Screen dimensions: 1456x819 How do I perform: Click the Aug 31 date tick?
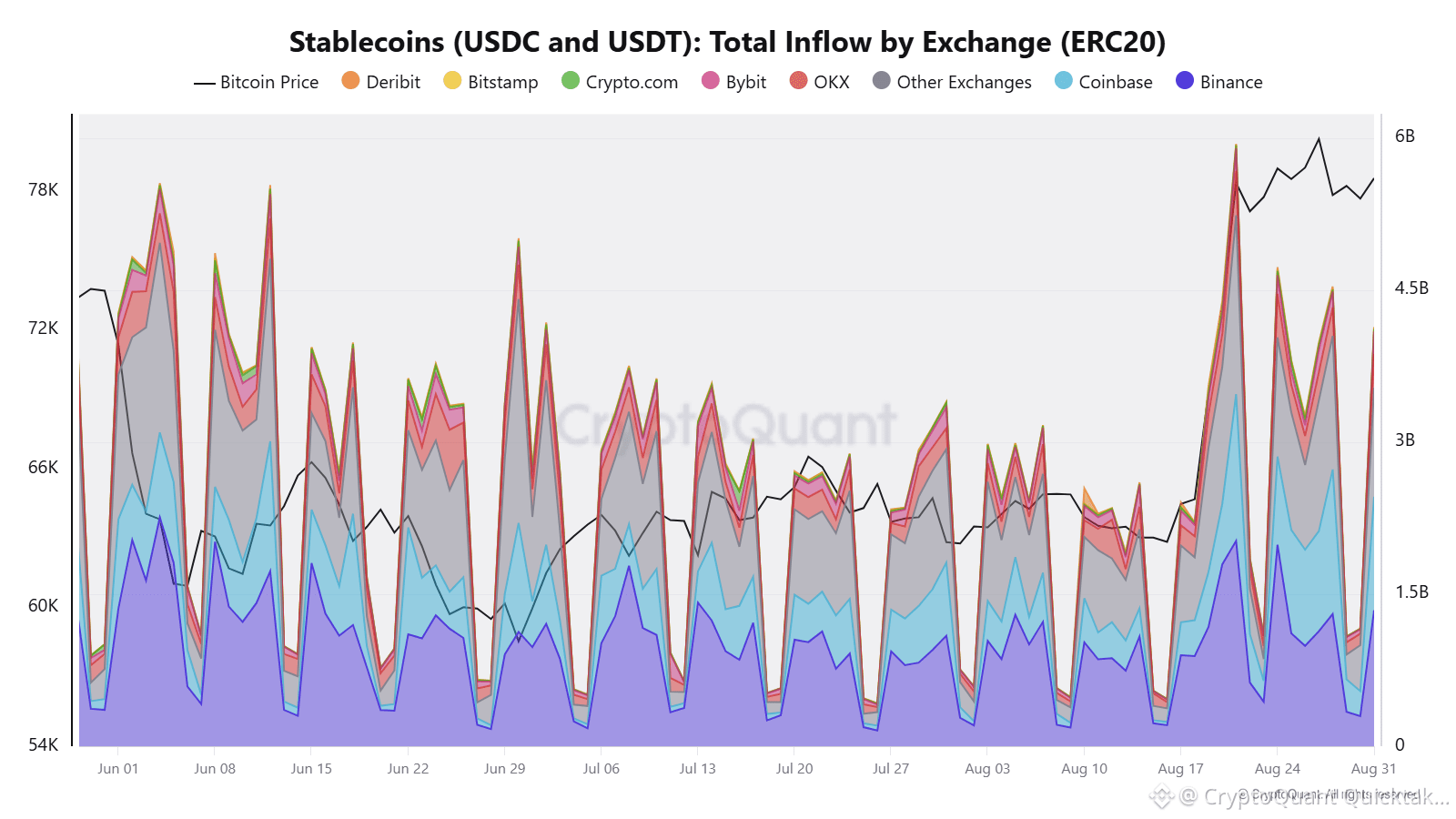(1373, 769)
